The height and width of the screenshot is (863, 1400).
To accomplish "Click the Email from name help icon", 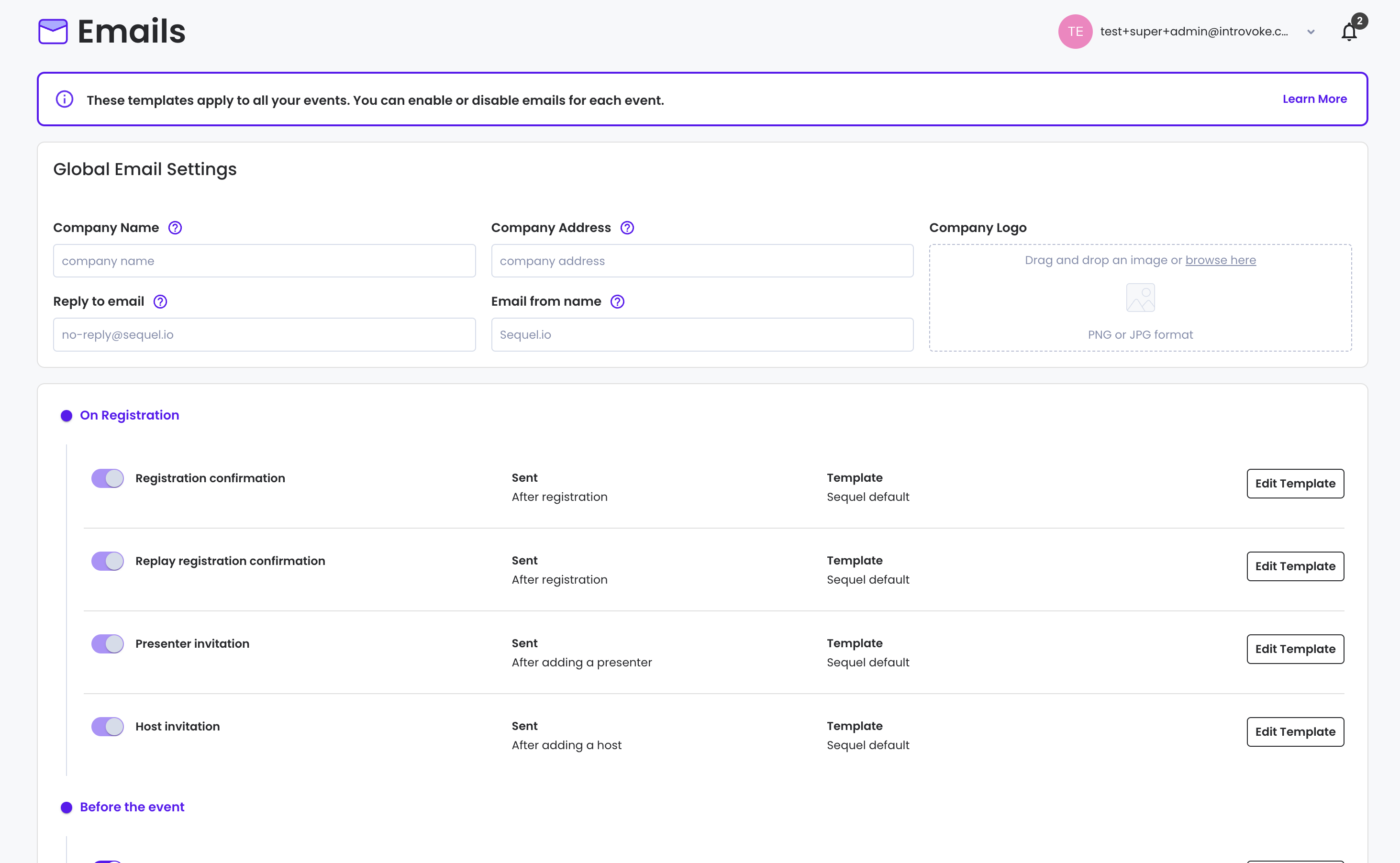I will (618, 301).
